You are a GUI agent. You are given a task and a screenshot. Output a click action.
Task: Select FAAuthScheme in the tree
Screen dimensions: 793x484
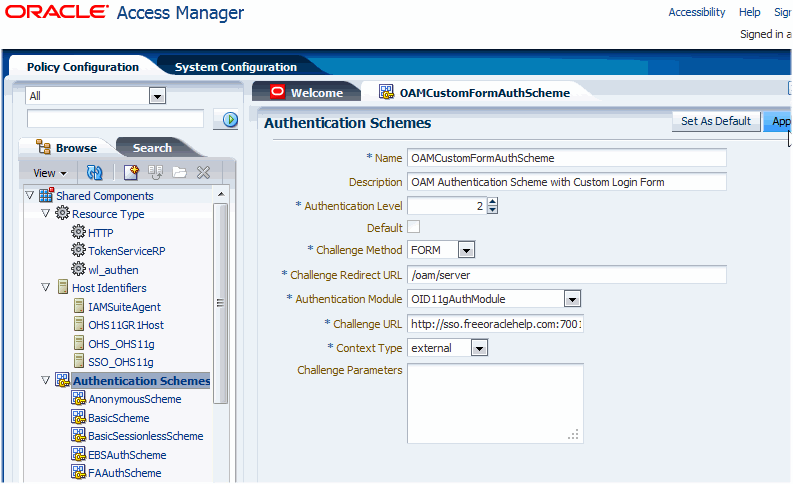(124, 473)
